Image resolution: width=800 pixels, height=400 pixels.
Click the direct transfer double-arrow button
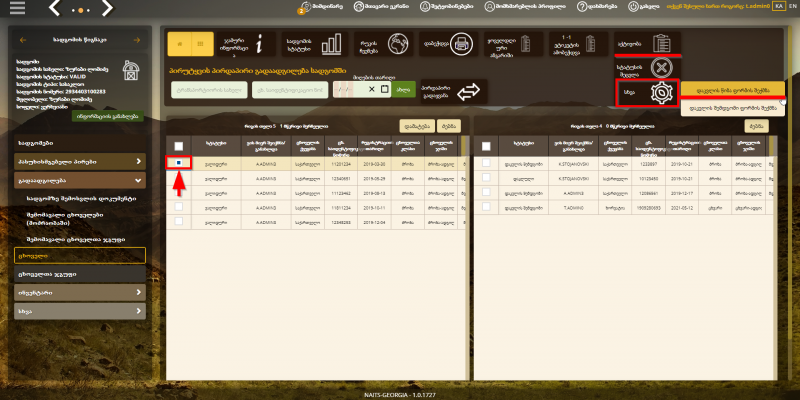[454, 92]
